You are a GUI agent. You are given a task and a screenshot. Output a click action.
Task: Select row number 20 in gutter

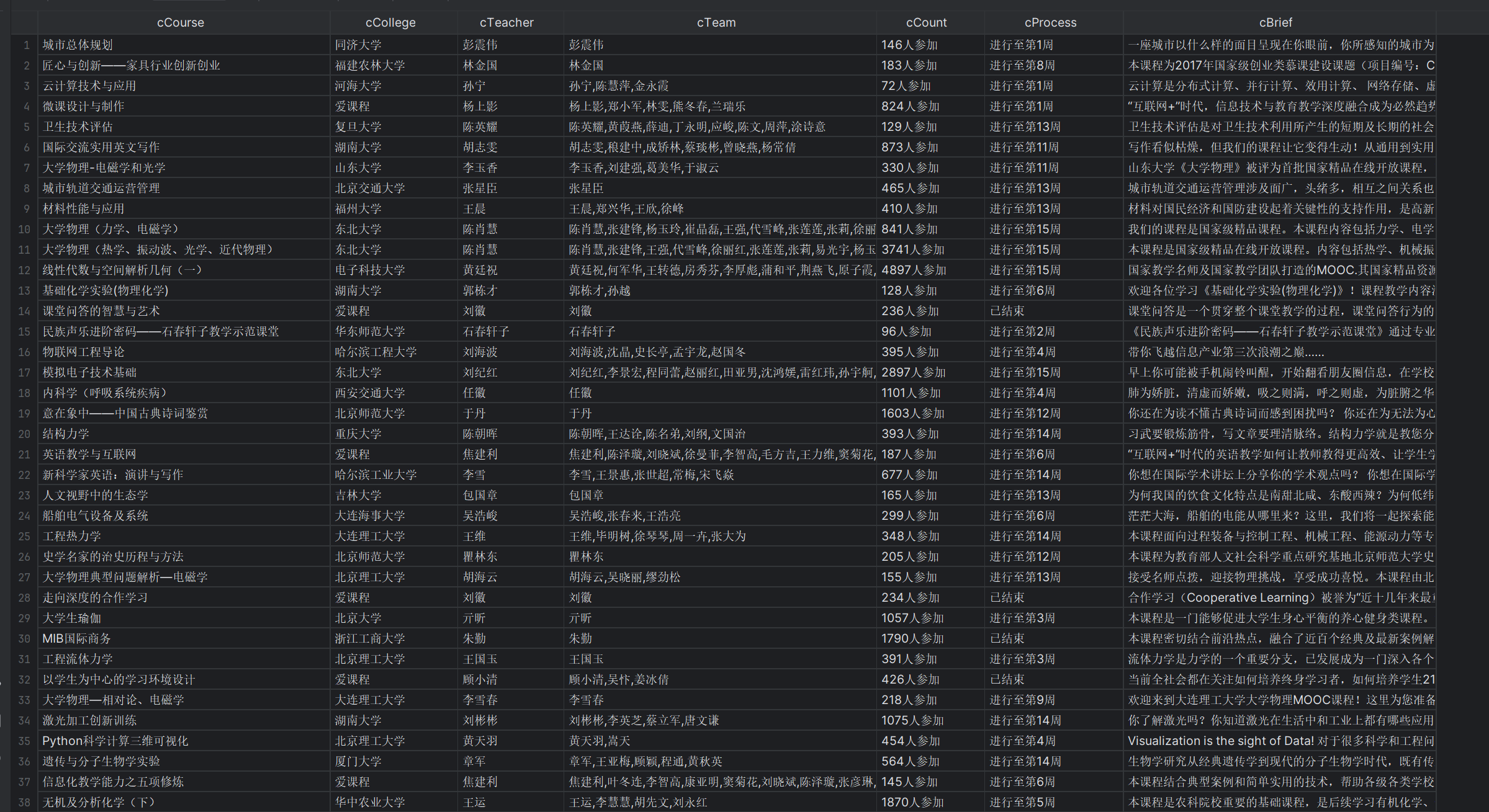[24, 434]
